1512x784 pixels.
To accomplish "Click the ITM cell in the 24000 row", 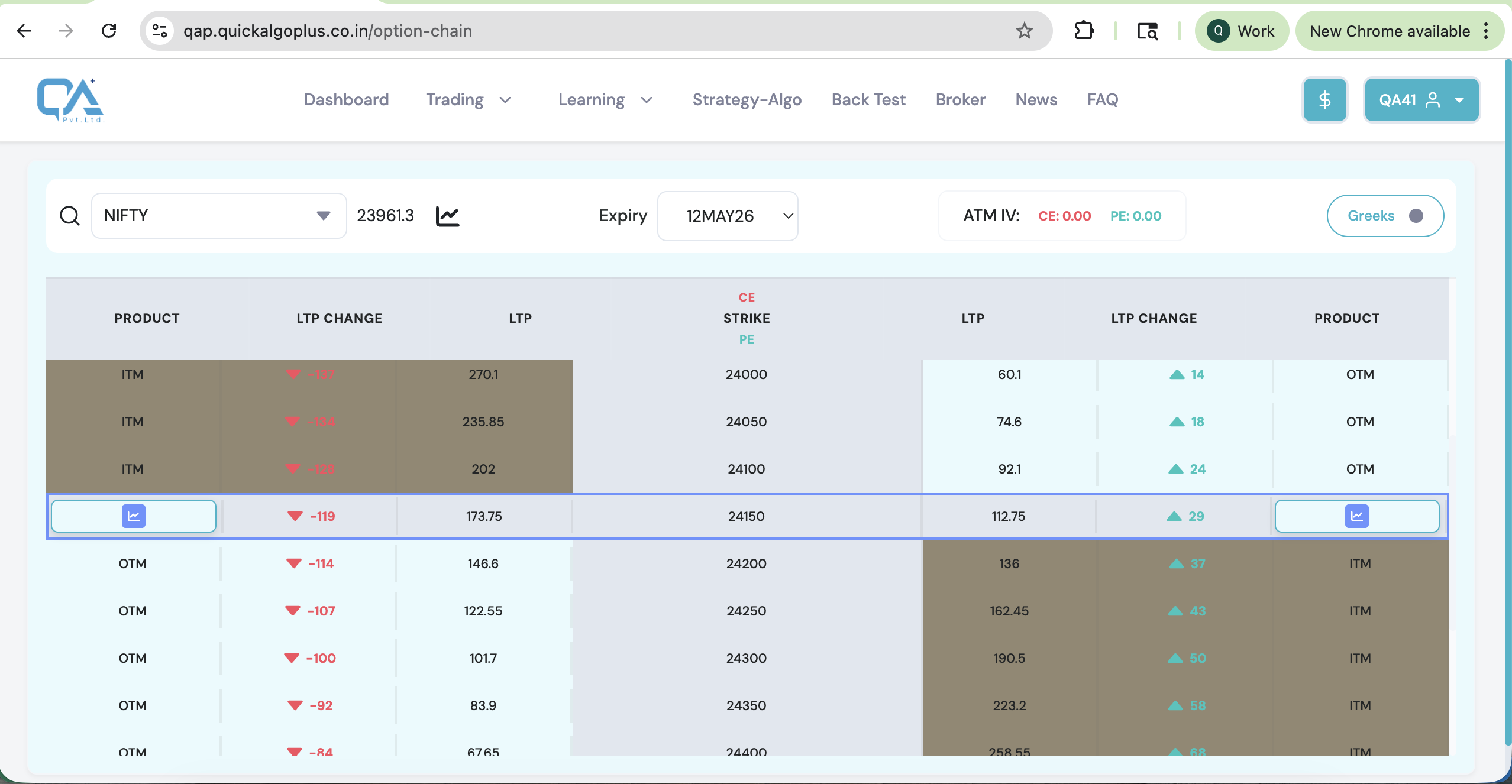I will (132, 374).
